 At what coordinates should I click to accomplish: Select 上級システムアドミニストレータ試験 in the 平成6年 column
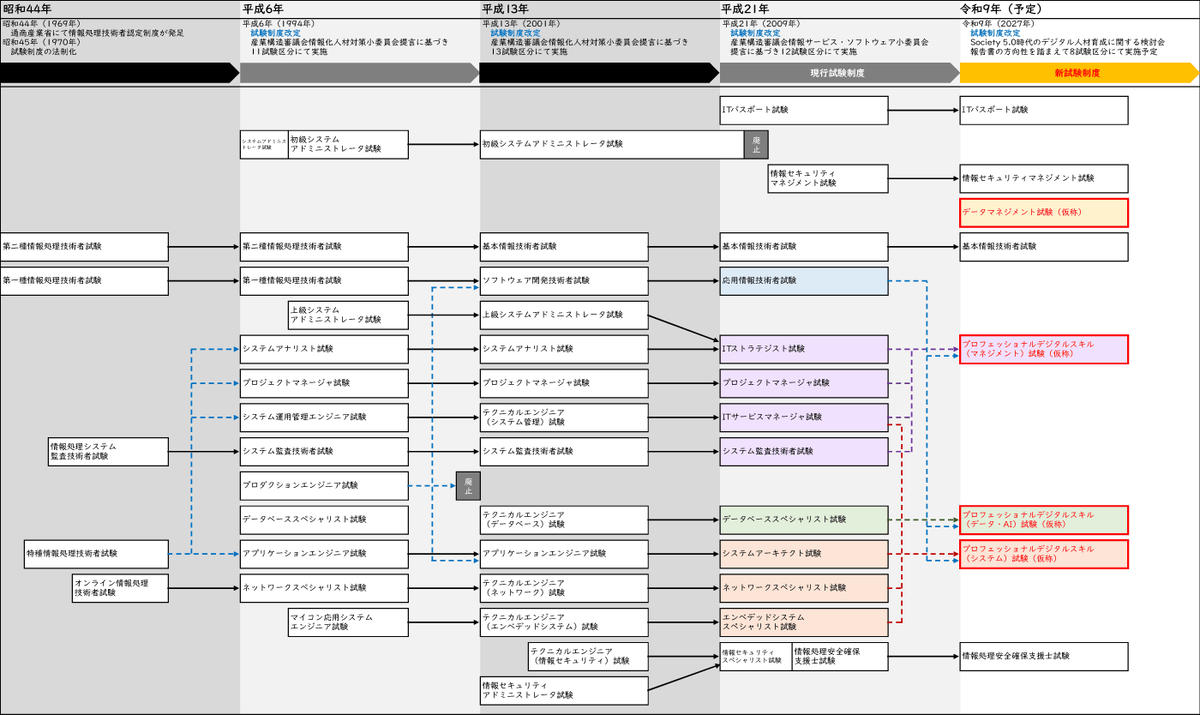tap(348, 315)
